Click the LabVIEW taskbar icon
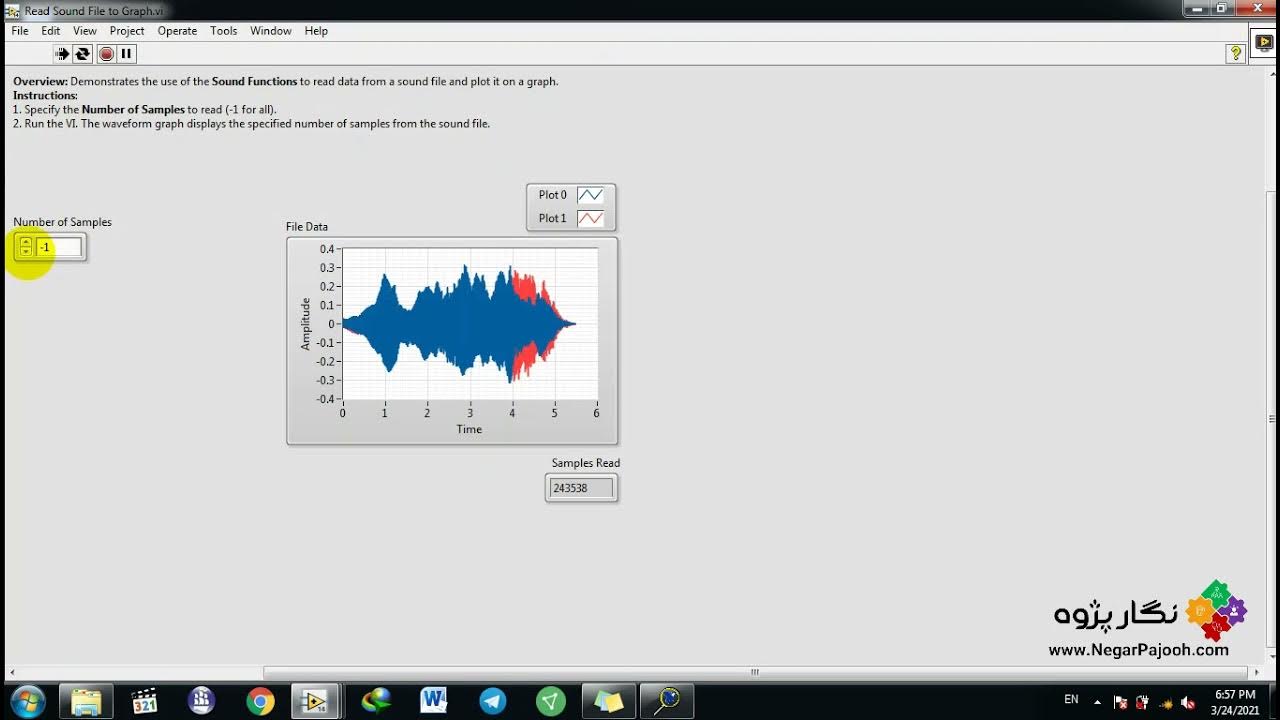Image resolution: width=1280 pixels, height=720 pixels. click(317, 701)
